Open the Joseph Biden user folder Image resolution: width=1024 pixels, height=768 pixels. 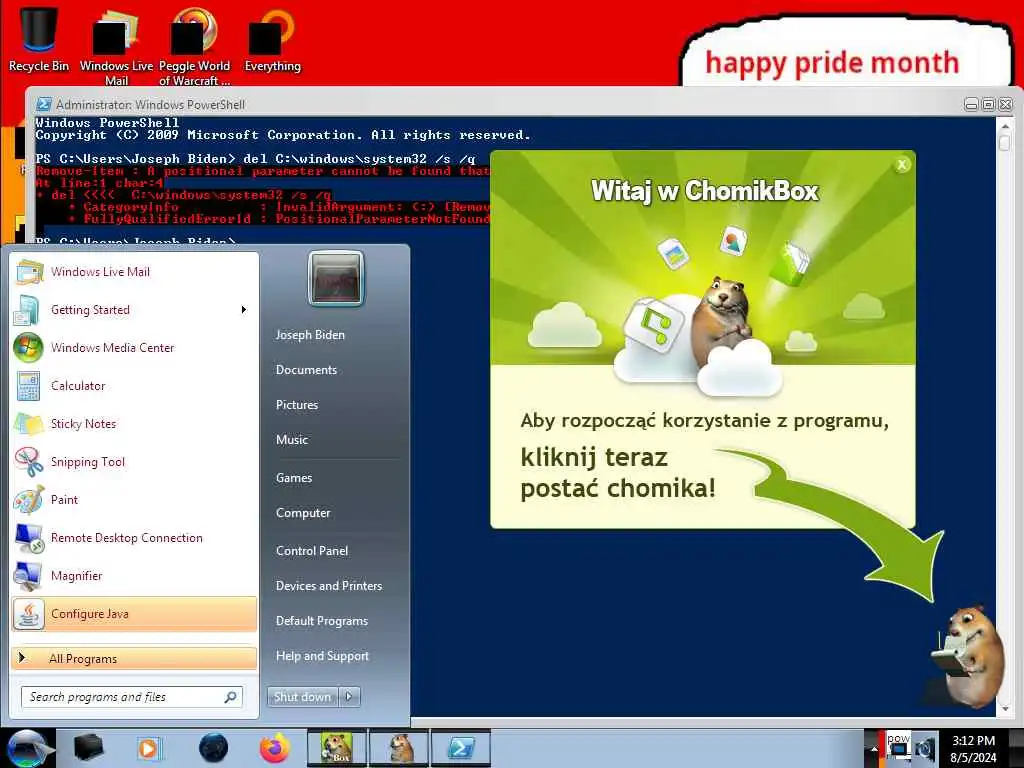310,335
